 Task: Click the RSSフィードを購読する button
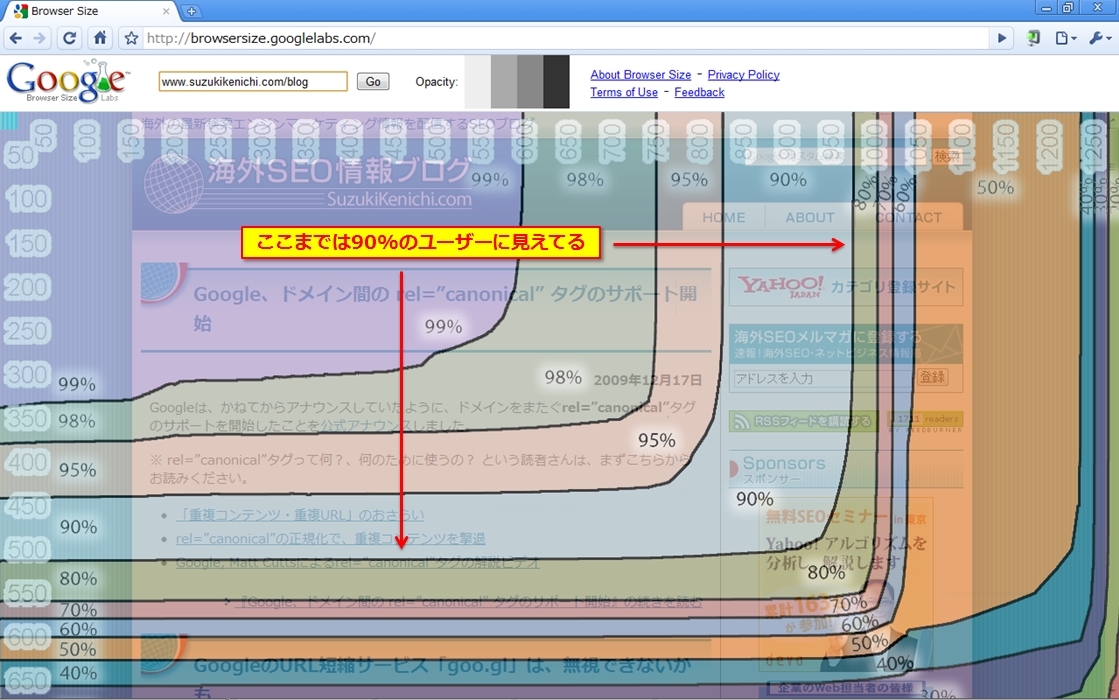click(x=804, y=422)
